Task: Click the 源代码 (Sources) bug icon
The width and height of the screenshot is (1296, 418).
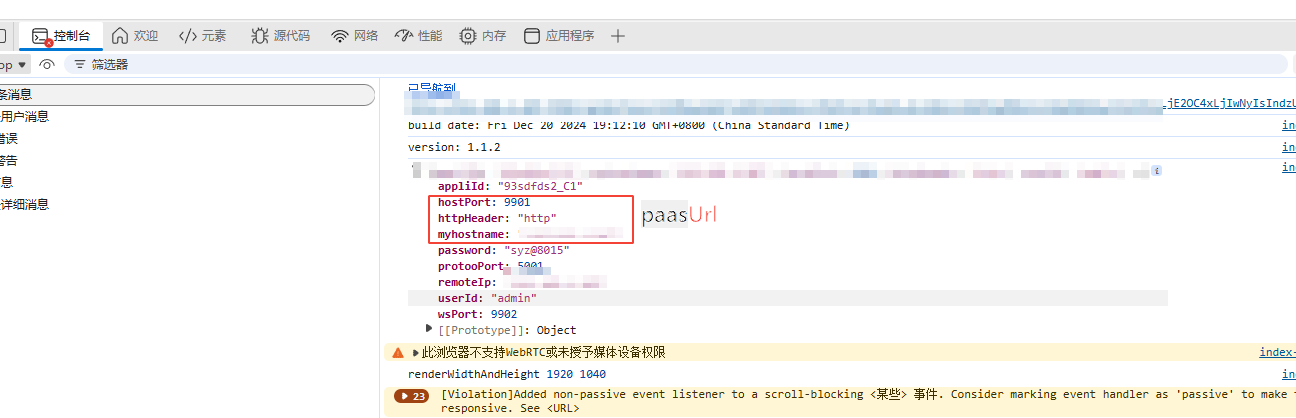Action: tap(259, 36)
